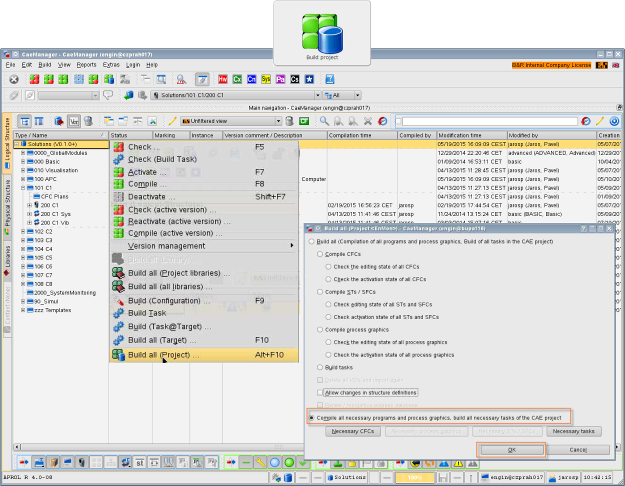Click the blue database icon in status bar
Image resolution: width=625 pixels, height=486 pixels.
tap(288, 477)
